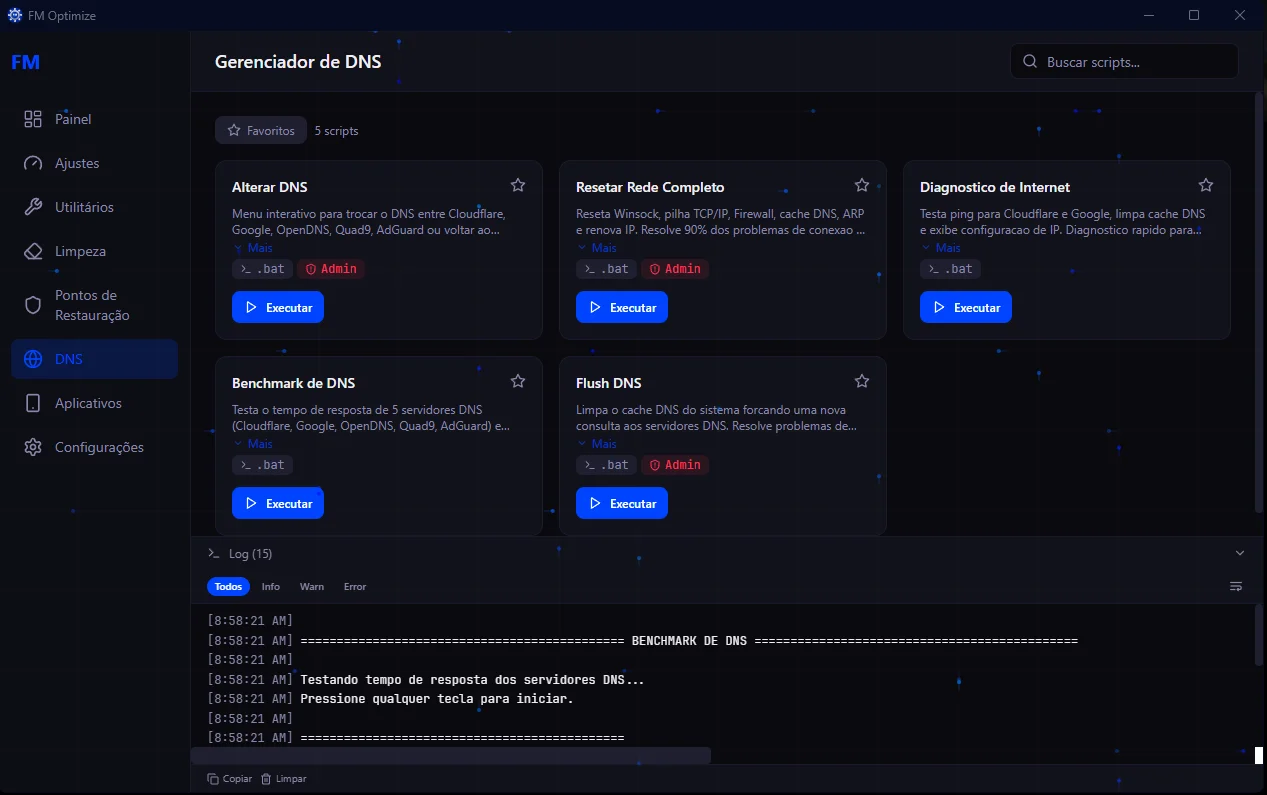The image size is (1267, 795).
Task: Open the Painel dashboard icon in sidebar
Action: (33, 119)
